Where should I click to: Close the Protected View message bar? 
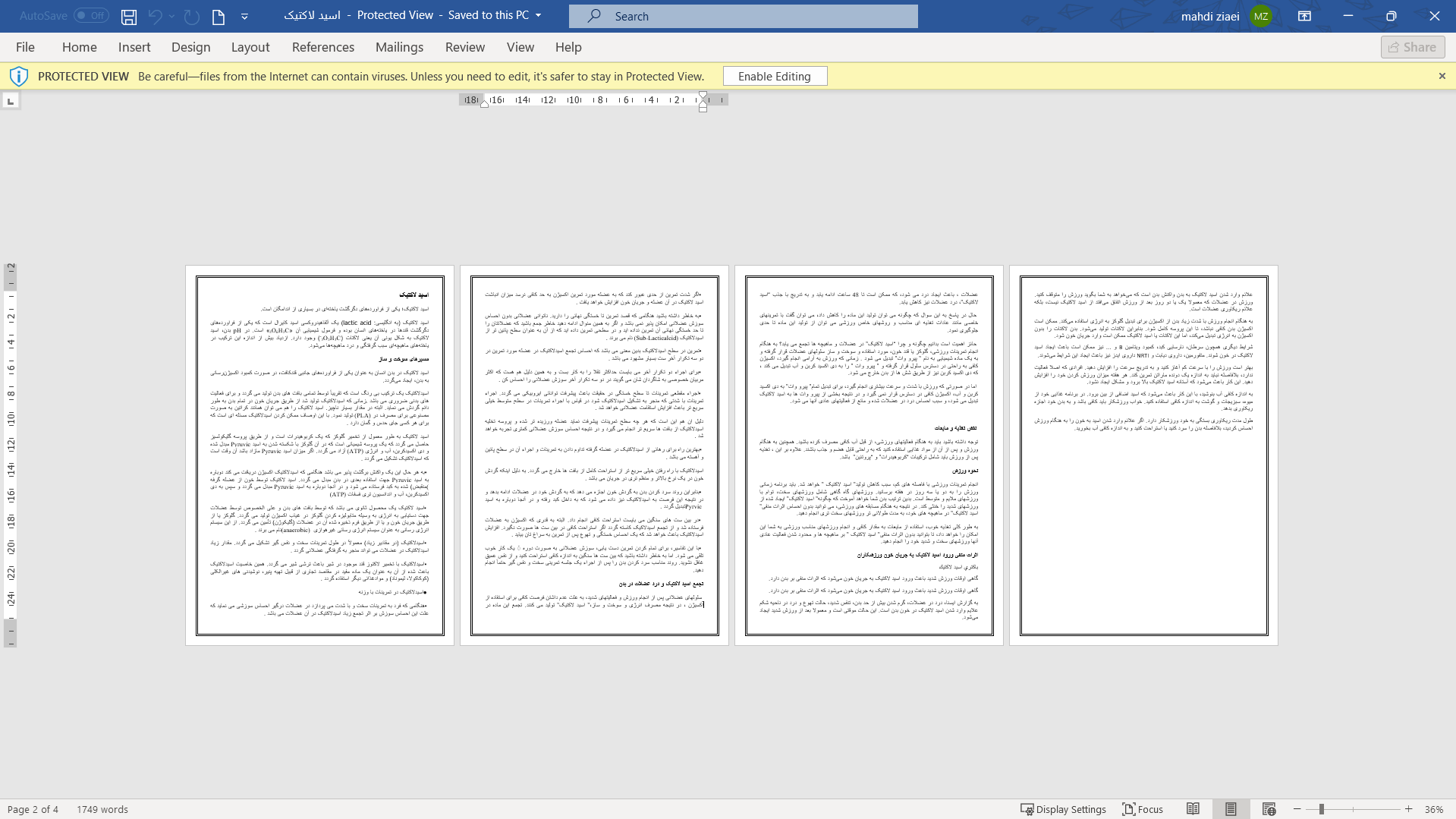point(1442,76)
